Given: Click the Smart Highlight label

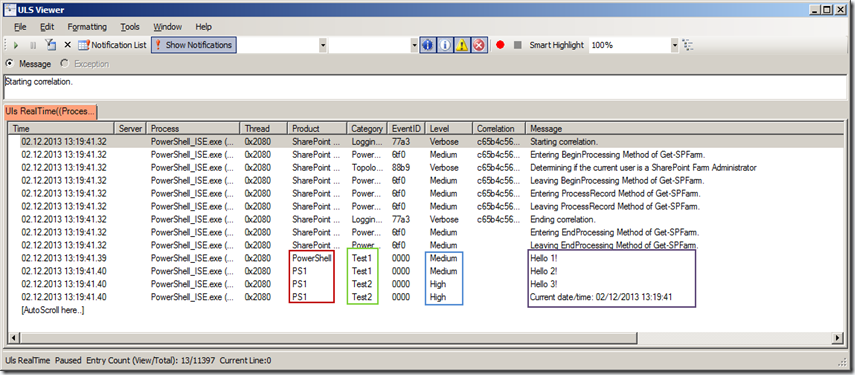Looking at the screenshot, I should point(556,45).
